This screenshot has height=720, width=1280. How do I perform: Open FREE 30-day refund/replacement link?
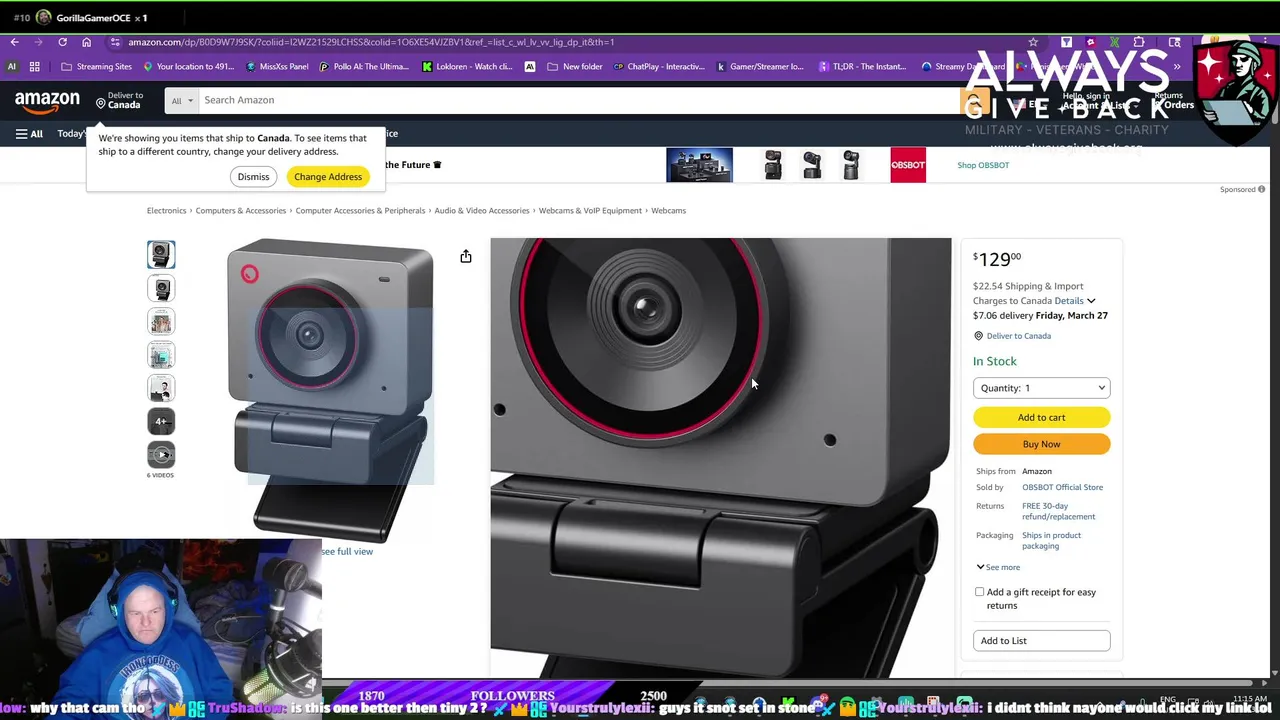(x=1058, y=511)
